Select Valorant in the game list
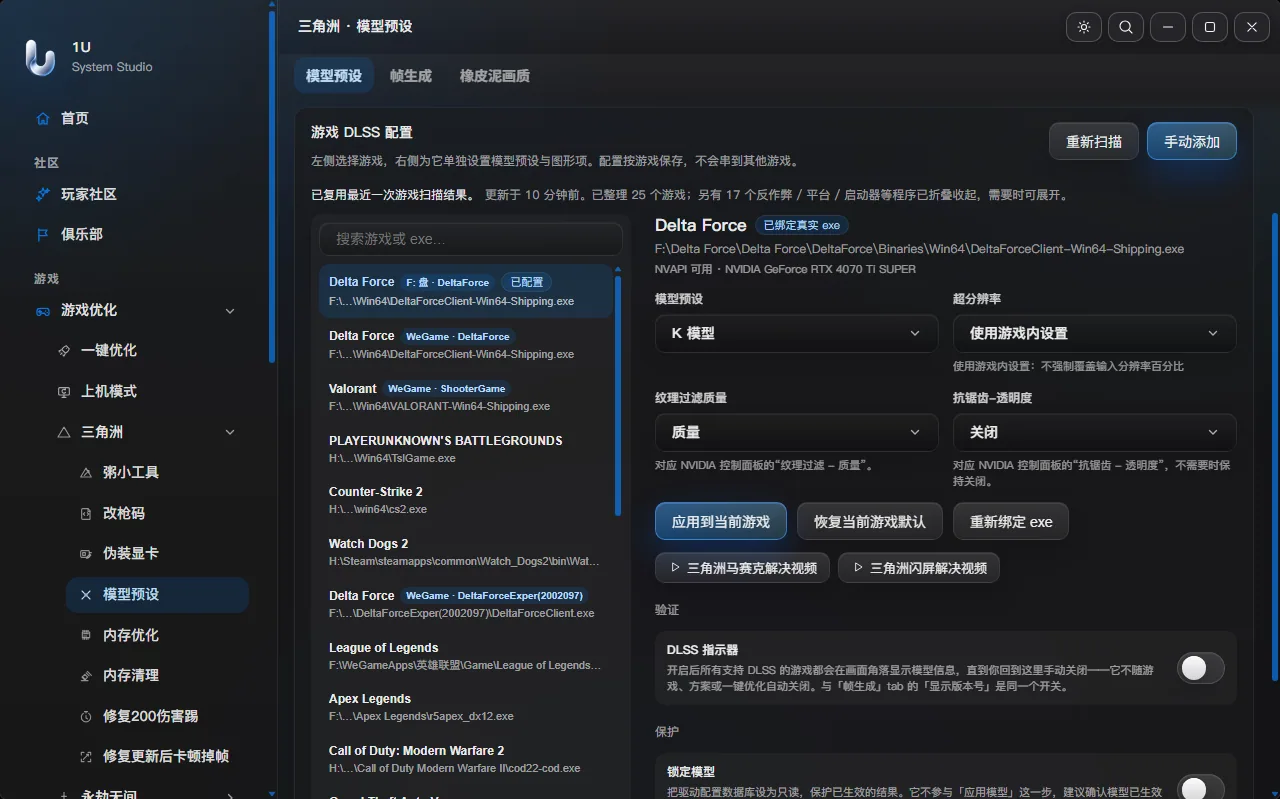This screenshot has width=1280, height=799. point(466,396)
